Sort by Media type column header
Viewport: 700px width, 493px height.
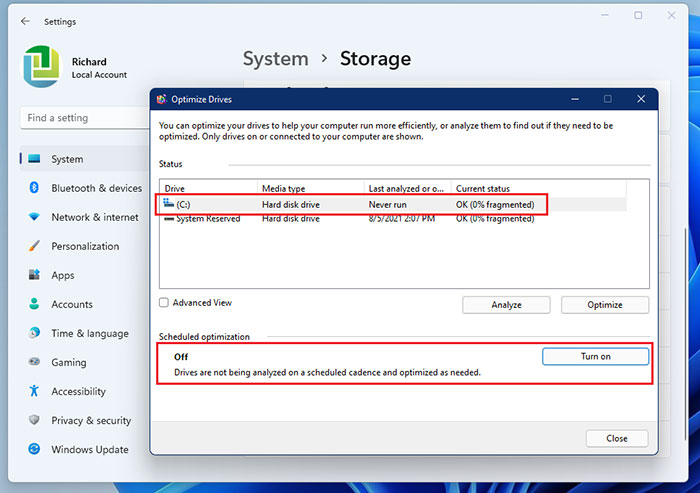[308, 188]
